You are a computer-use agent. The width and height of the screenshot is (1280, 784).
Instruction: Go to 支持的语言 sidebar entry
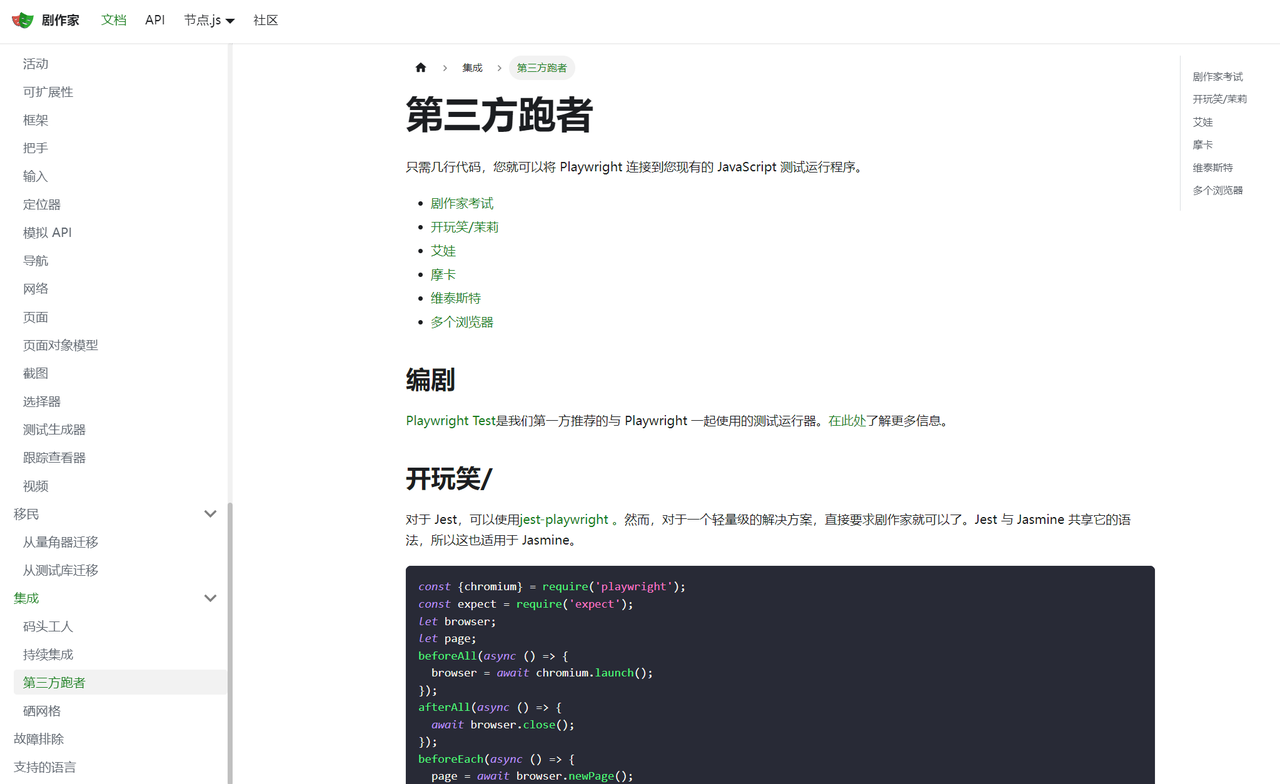click(x=45, y=767)
